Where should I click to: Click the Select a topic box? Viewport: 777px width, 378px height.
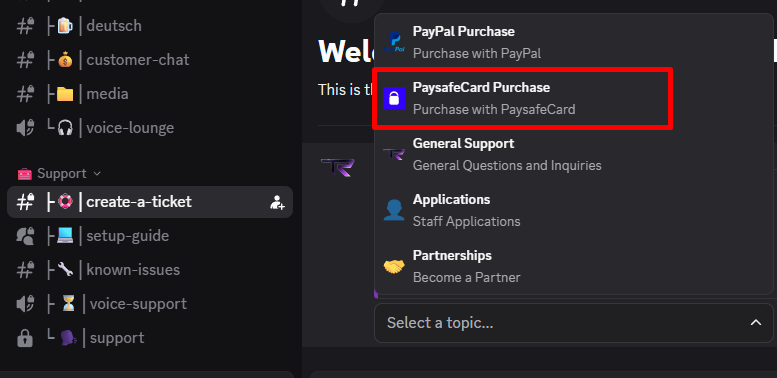(574, 323)
